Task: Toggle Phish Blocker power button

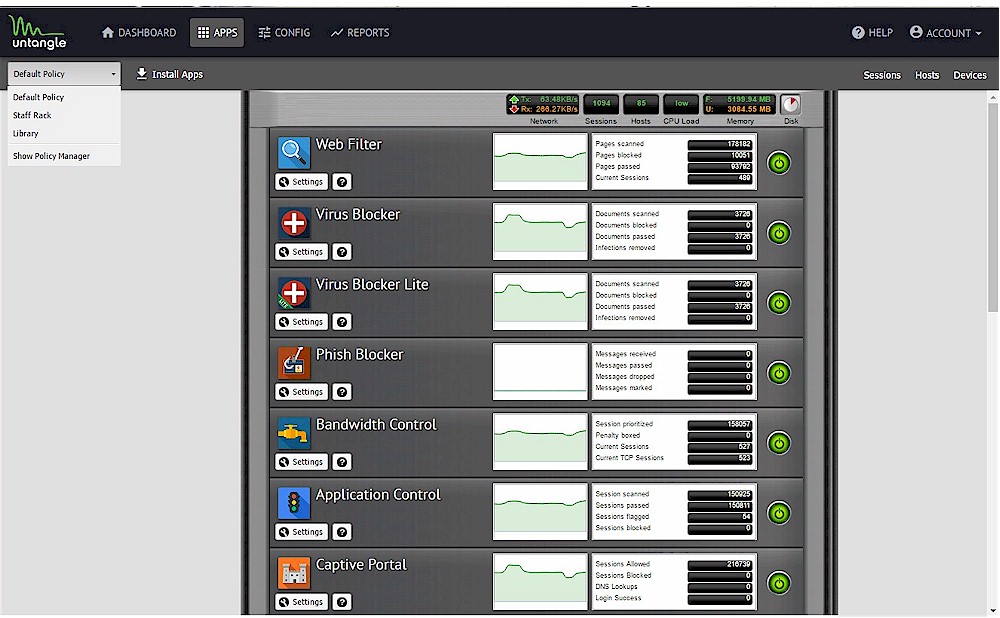Action: pos(779,373)
